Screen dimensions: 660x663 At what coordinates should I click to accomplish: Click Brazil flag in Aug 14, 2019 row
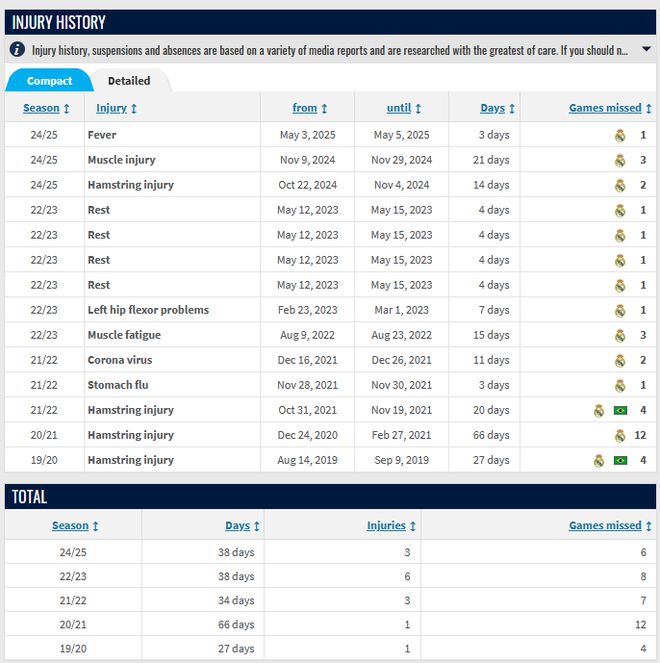[x=620, y=460]
